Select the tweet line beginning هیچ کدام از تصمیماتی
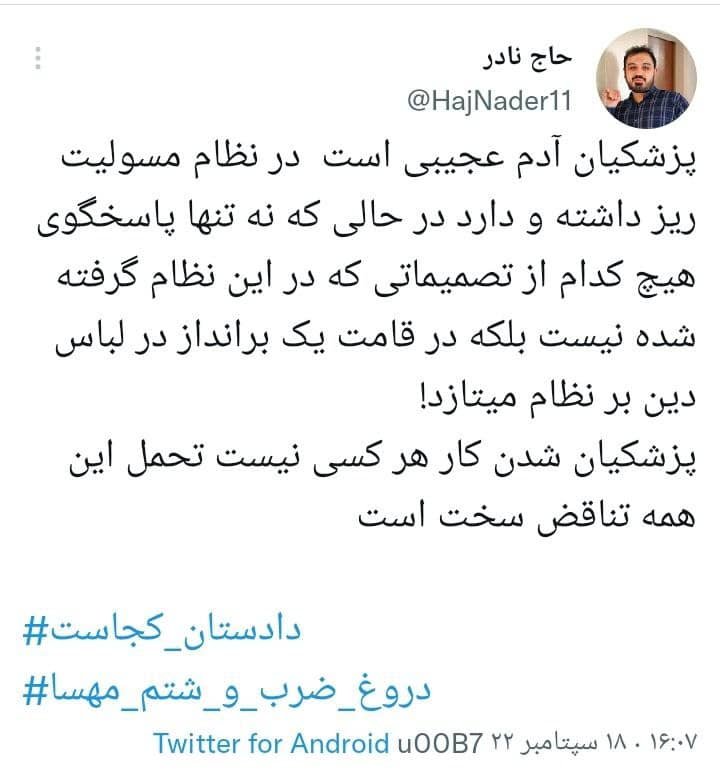 [376, 277]
